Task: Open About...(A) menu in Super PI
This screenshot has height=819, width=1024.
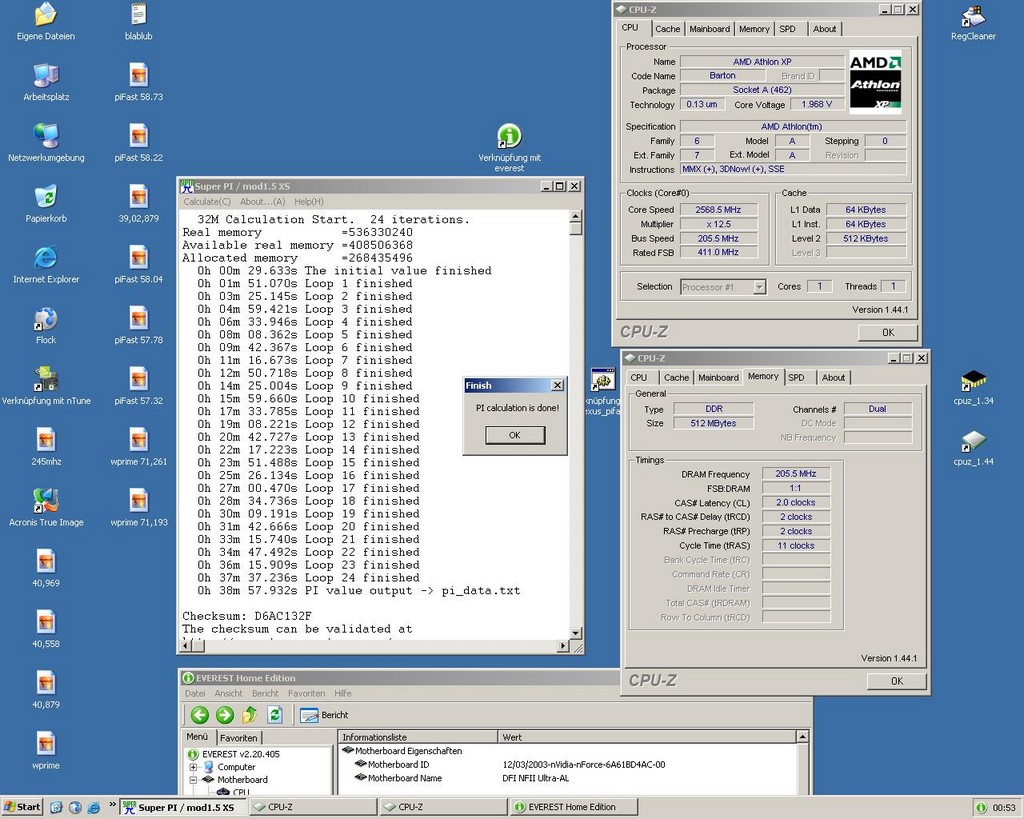Action: click(263, 202)
